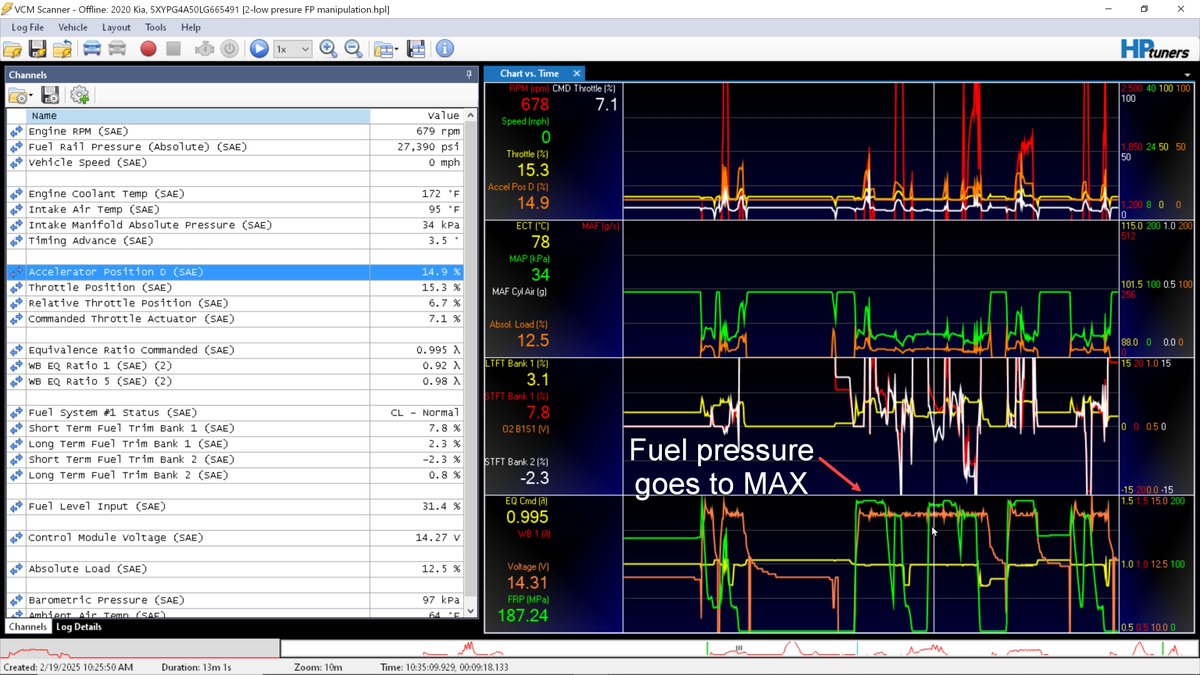This screenshot has width=1200, height=675.
Task: Play the log with the blue play button
Action: [259, 48]
